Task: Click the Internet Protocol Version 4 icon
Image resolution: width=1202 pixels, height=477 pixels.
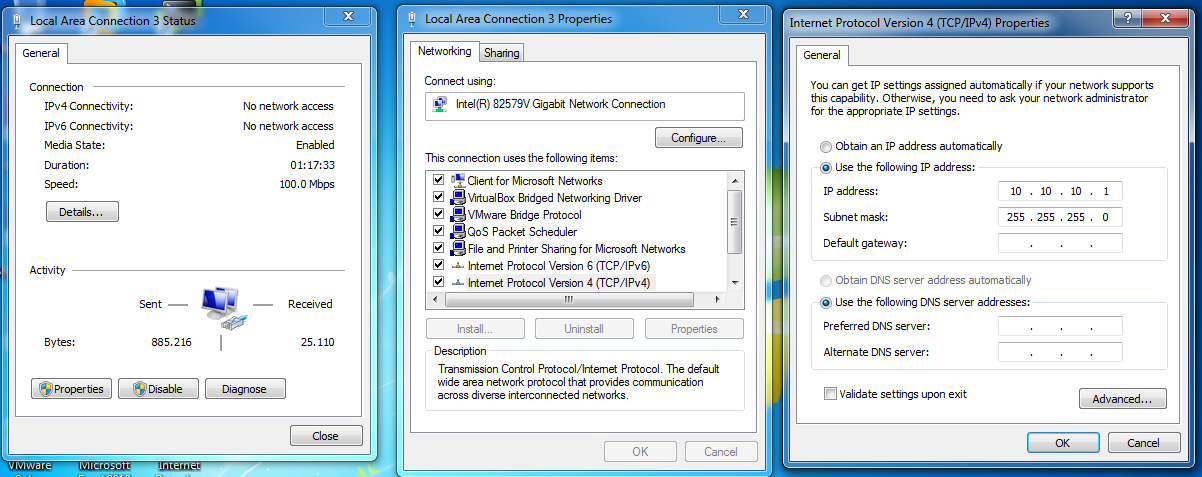Action: (x=458, y=283)
